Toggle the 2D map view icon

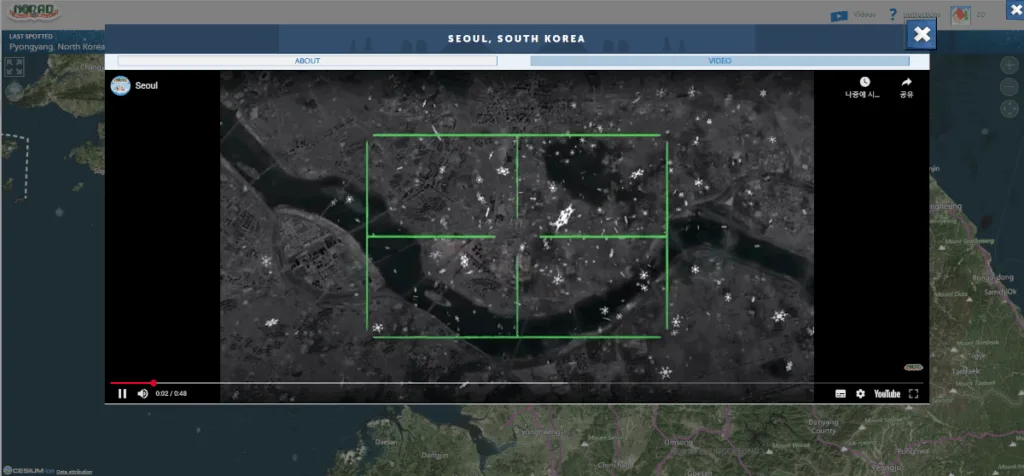click(960, 15)
